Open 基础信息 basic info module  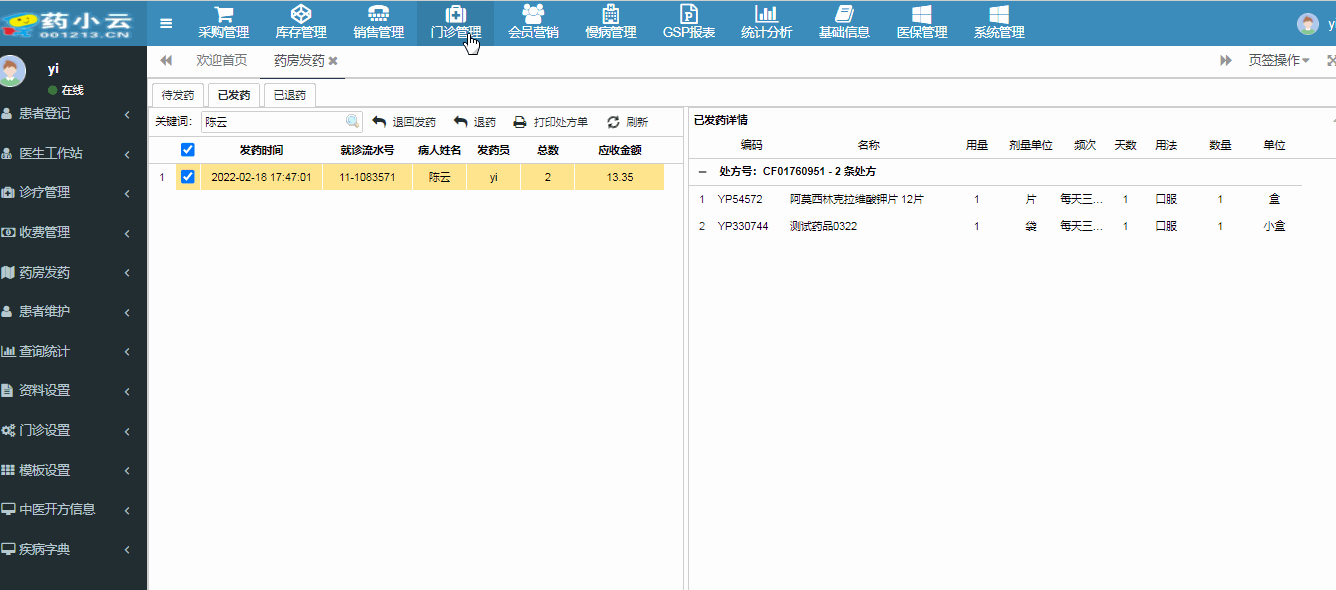(x=844, y=22)
